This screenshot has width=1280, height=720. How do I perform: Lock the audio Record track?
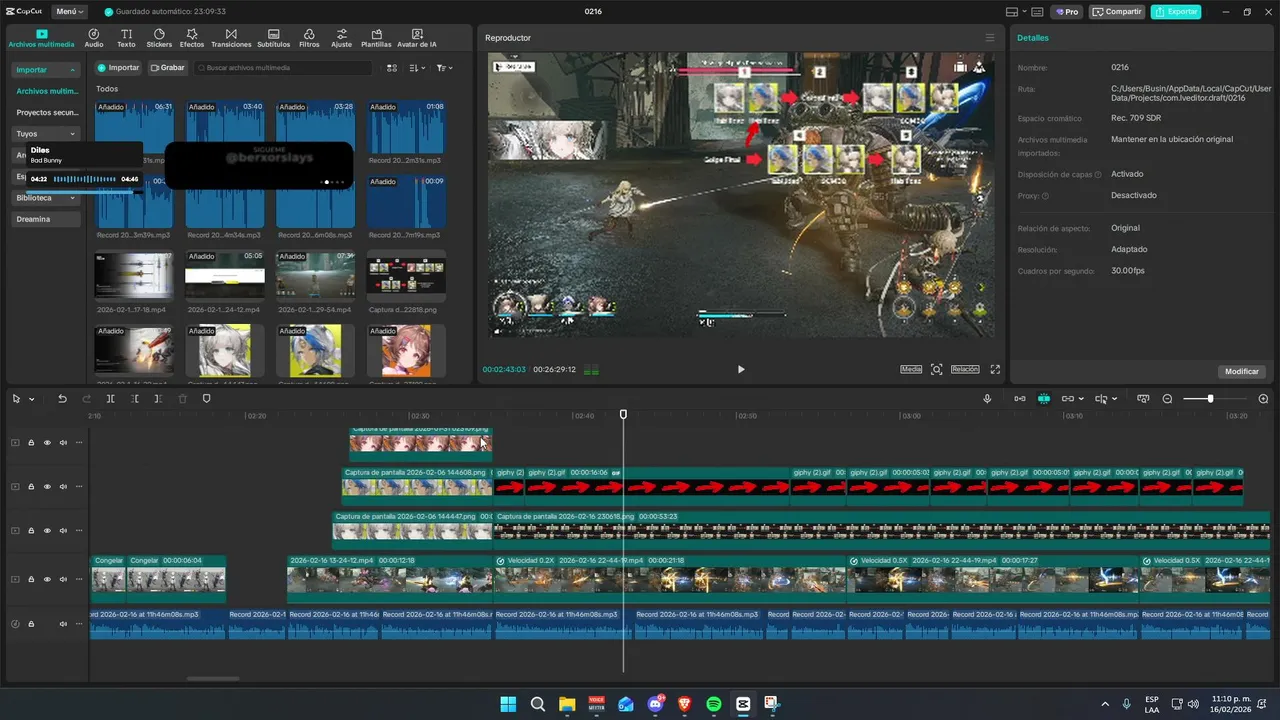click(x=31, y=625)
